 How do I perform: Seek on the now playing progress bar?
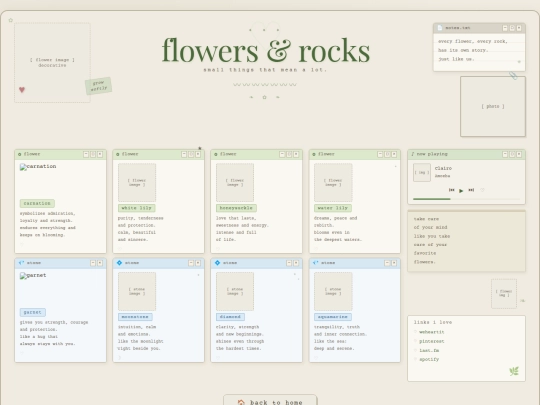click(x=466, y=199)
